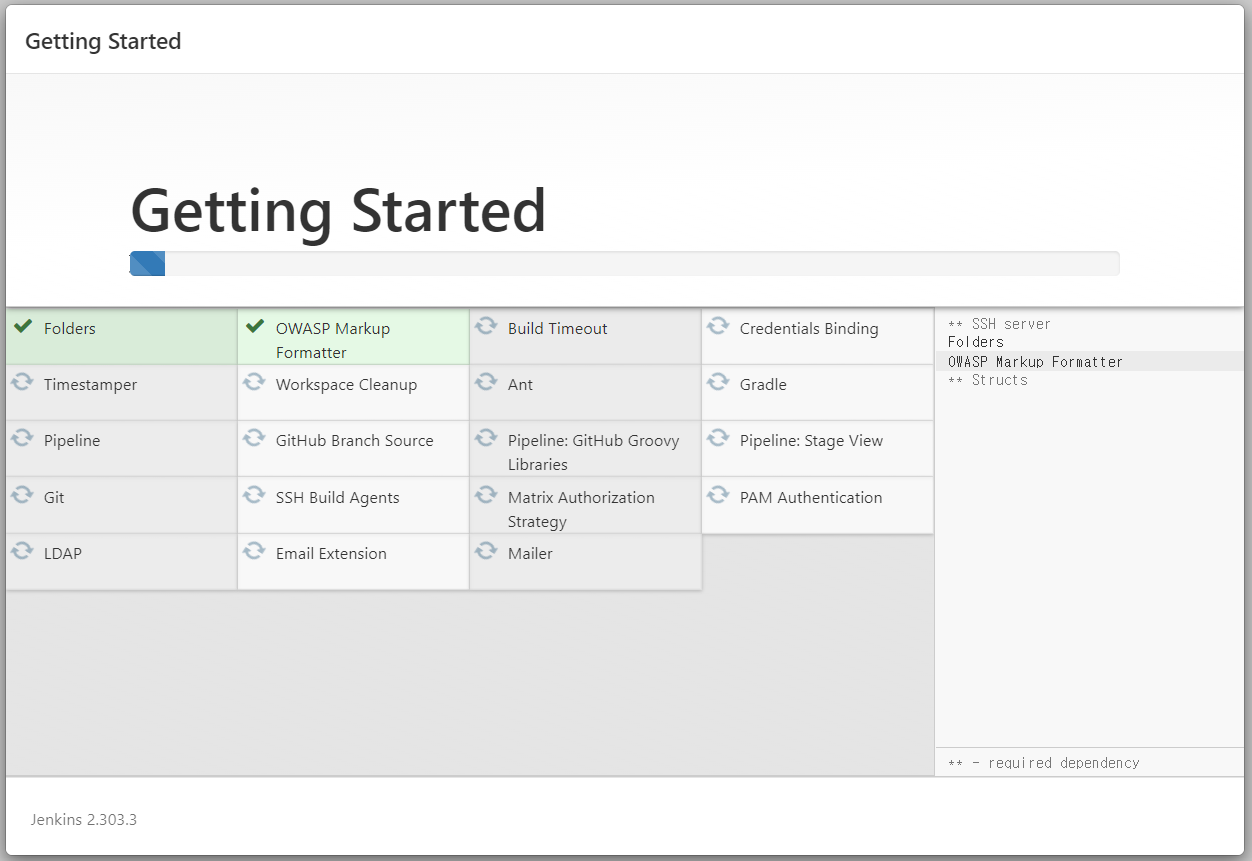Click the sync icon for GitHub Branch Source
Viewport: 1252px width, 861px height.
click(x=254, y=438)
